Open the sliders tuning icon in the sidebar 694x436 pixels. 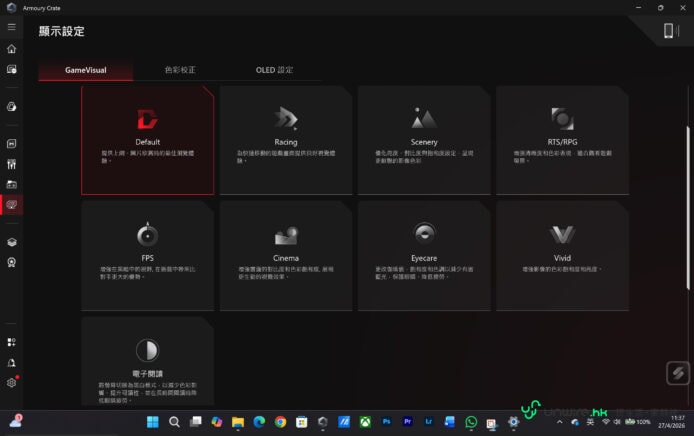[12, 164]
